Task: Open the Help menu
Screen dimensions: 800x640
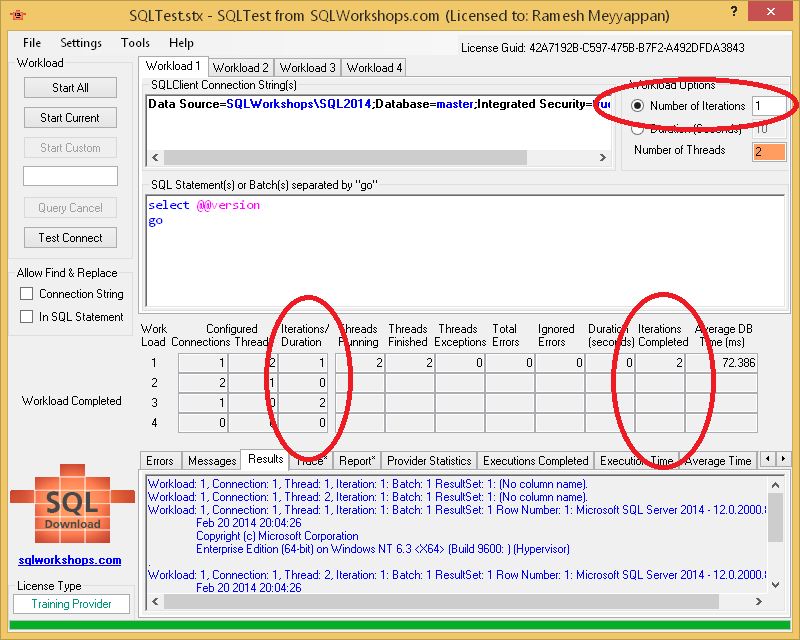Action: point(181,43)
